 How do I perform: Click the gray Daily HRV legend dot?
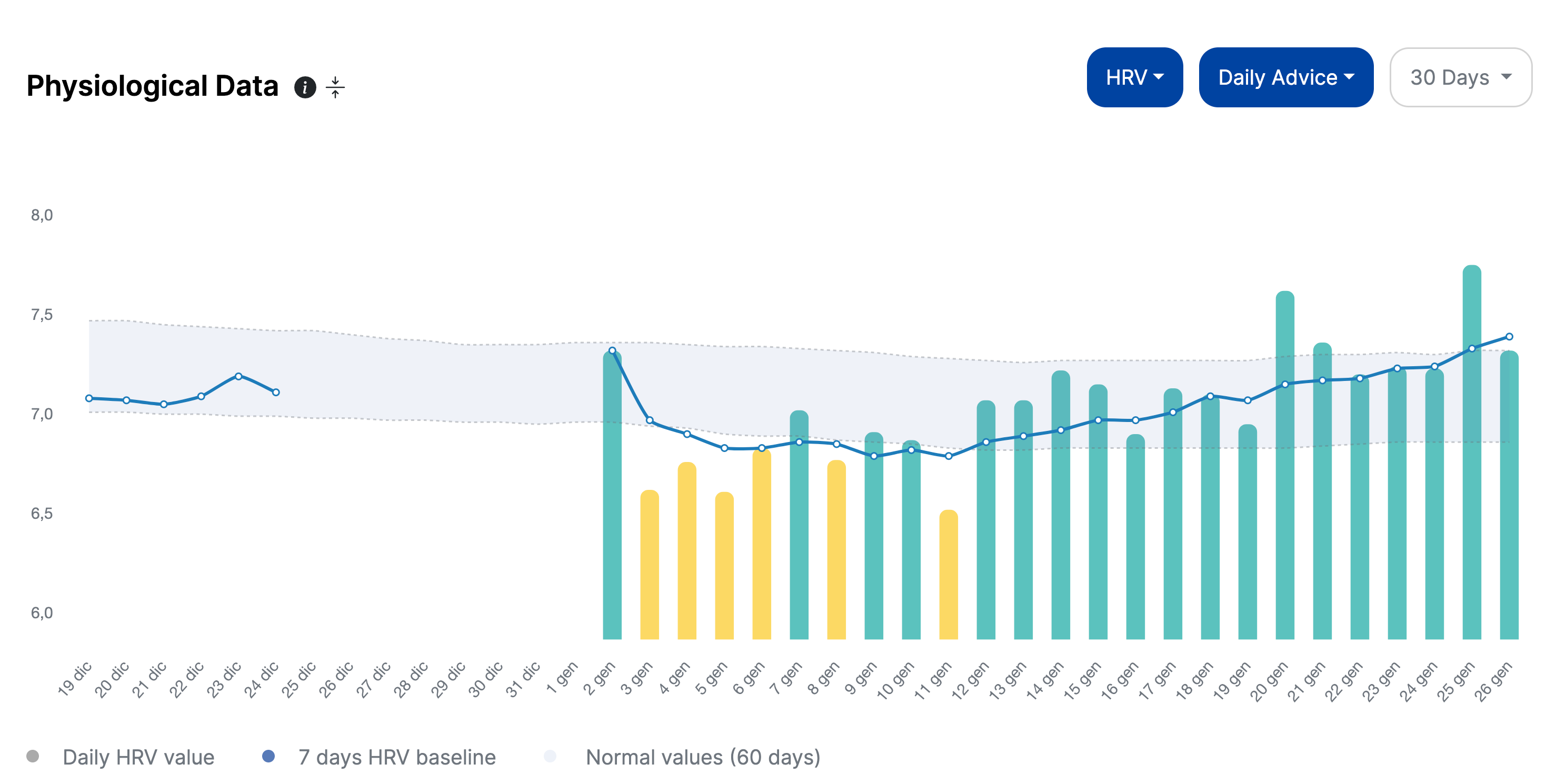33,756
